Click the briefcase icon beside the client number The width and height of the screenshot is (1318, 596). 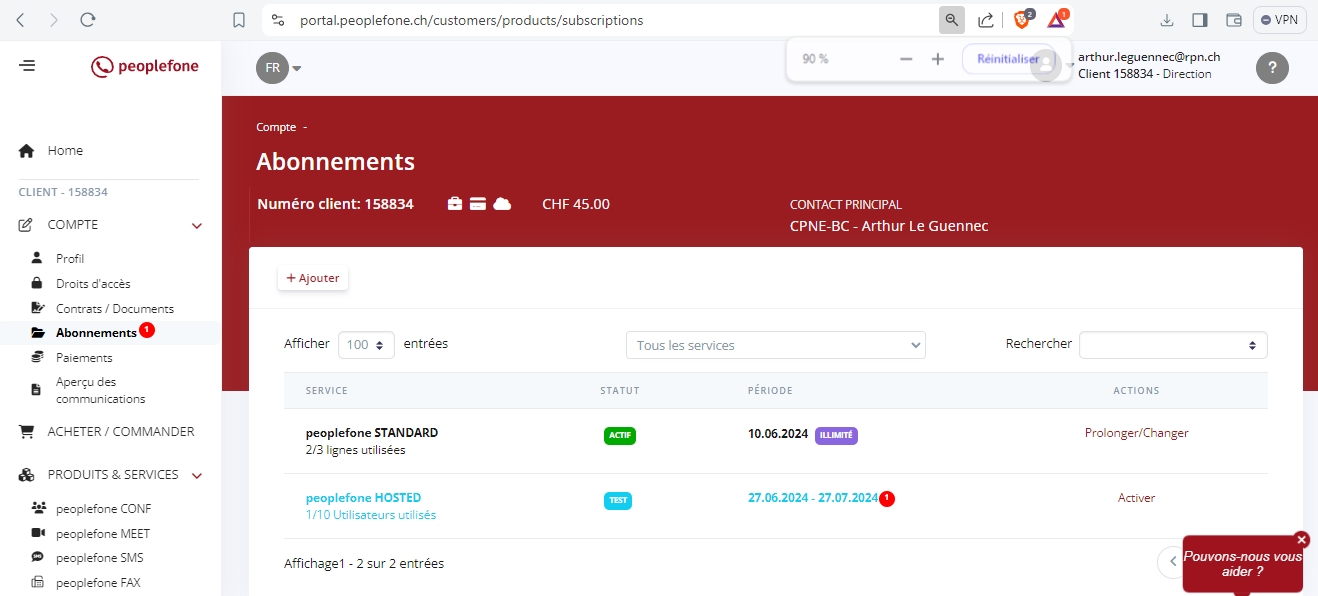(x=455, y=204)
